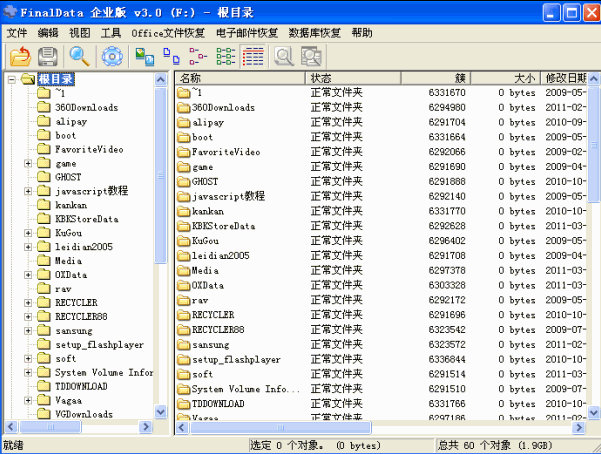Open the gear settings toolbar icon
The height and width of the screenshot is (454, 601).
pyautogui.click(x=112, y=57)
